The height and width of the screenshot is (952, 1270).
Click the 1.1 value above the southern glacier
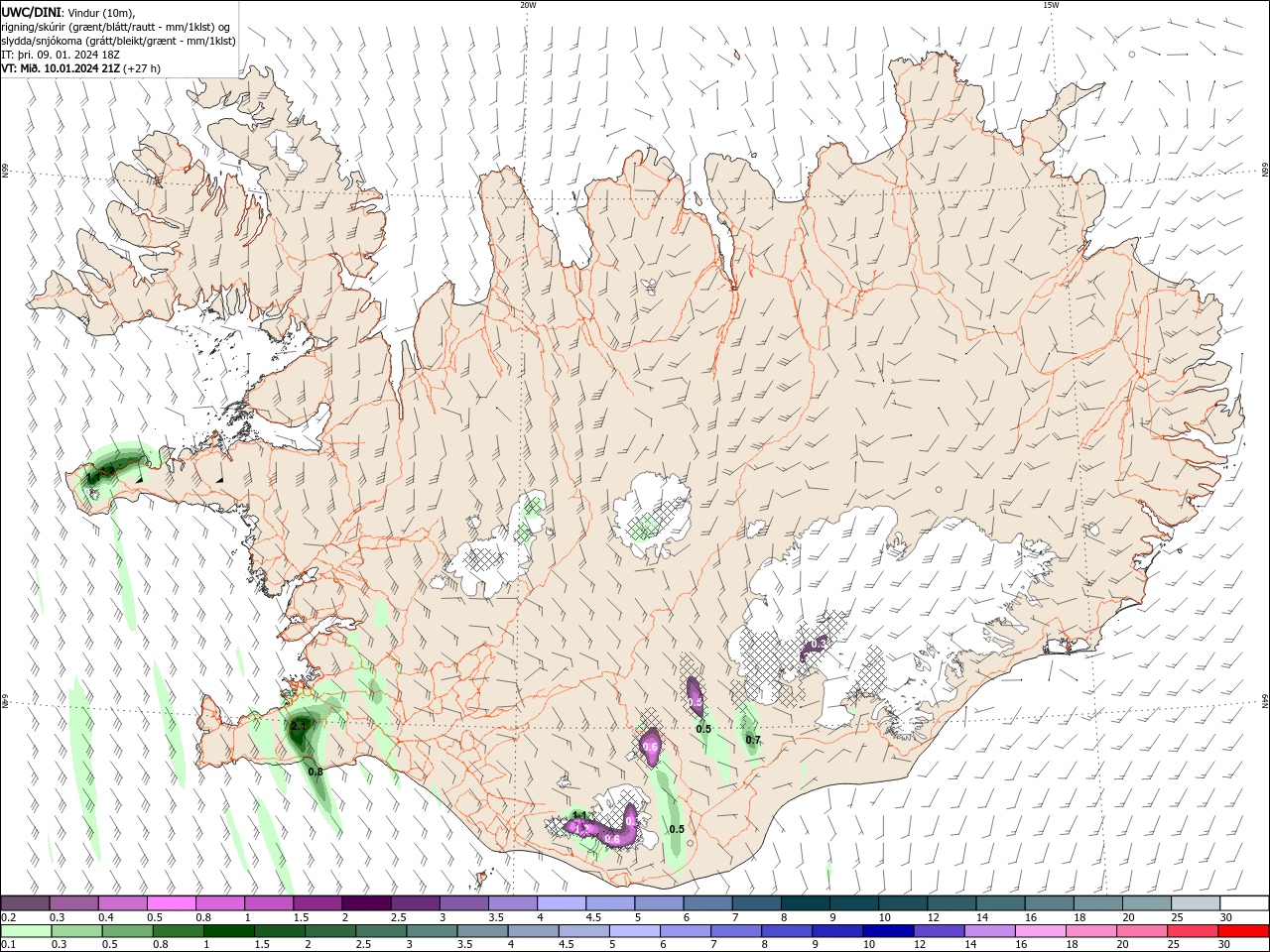(x=580, y=815)
